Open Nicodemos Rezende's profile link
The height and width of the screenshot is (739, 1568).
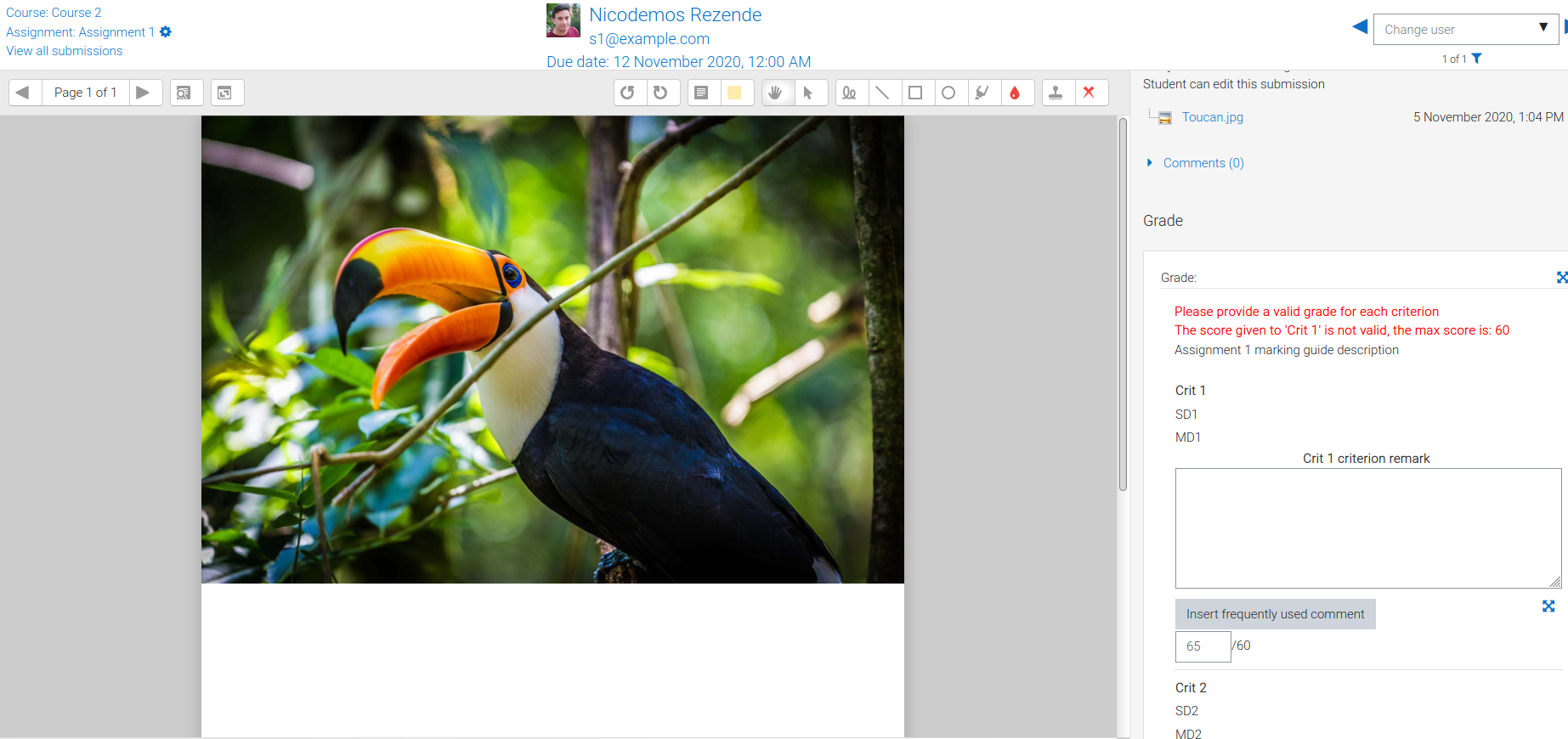tap(675, 15)
